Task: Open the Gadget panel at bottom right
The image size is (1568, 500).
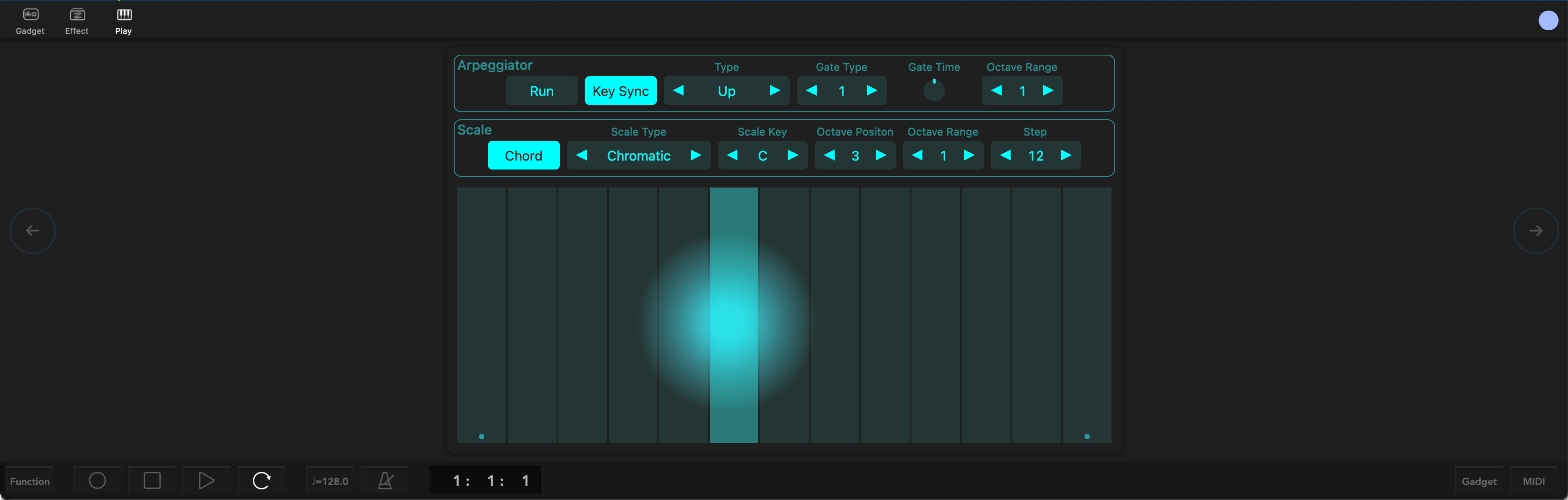Action: click(1479, 481)
